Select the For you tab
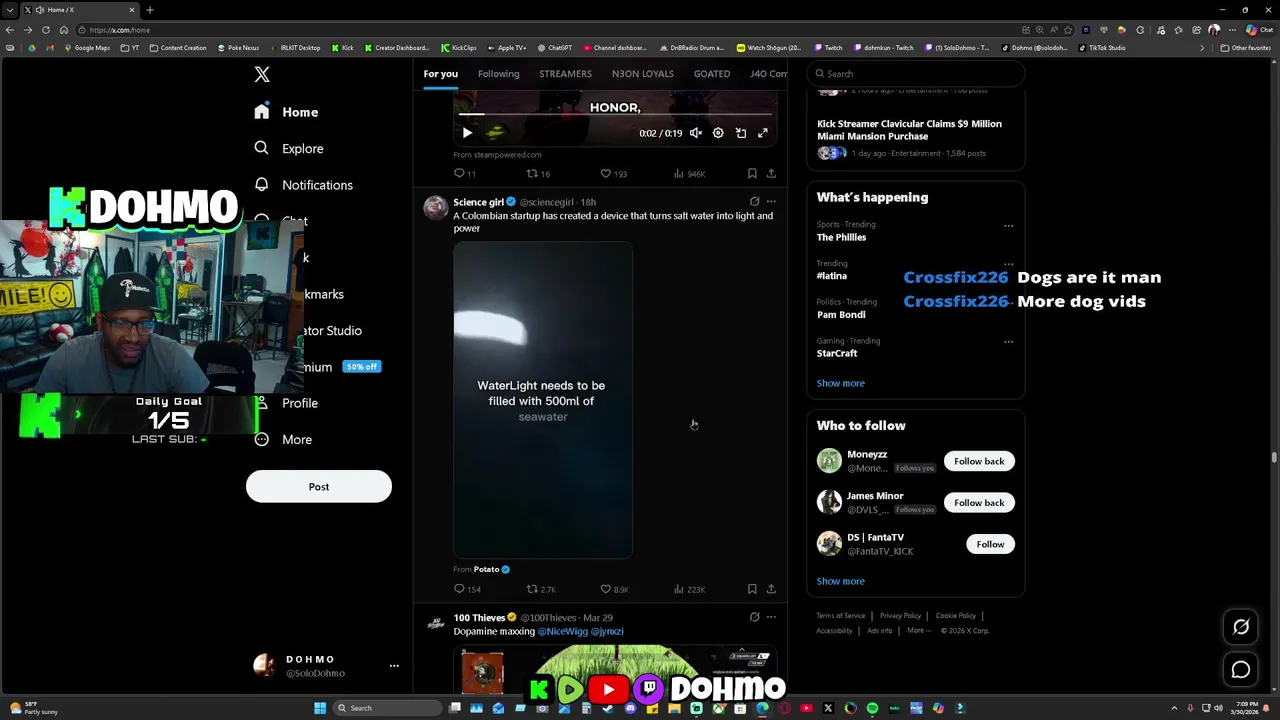This screenshot has width=1280, height=720. coord(440,73)
